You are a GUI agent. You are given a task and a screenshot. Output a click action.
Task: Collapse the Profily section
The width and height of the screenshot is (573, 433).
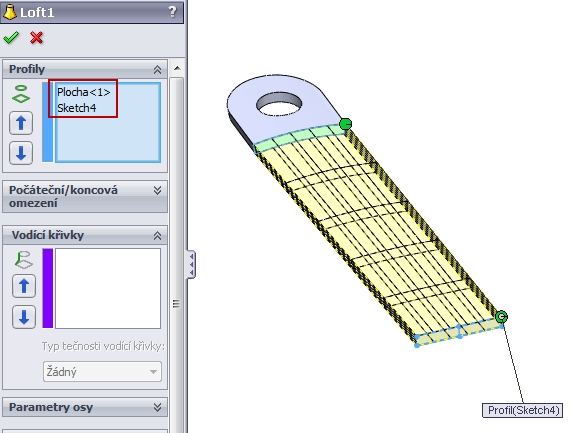click(x=158, y=69)
